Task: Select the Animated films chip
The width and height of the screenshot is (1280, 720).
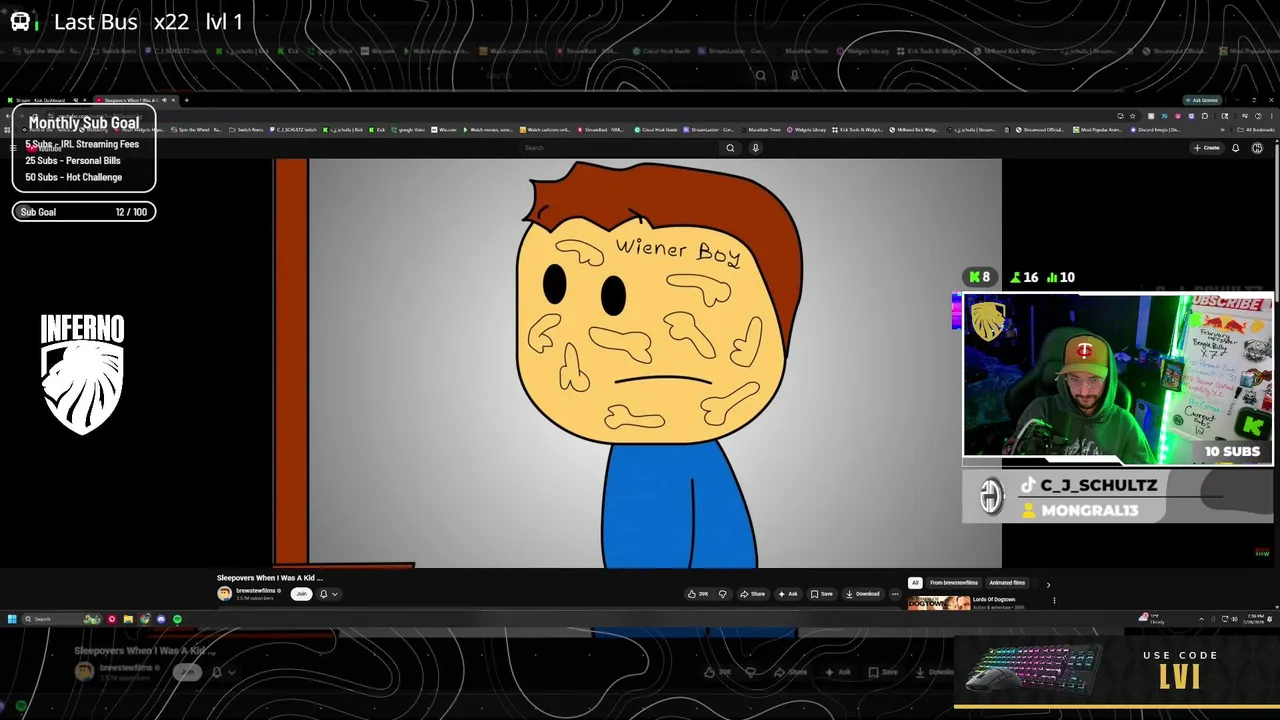Action: (1007, 583)
